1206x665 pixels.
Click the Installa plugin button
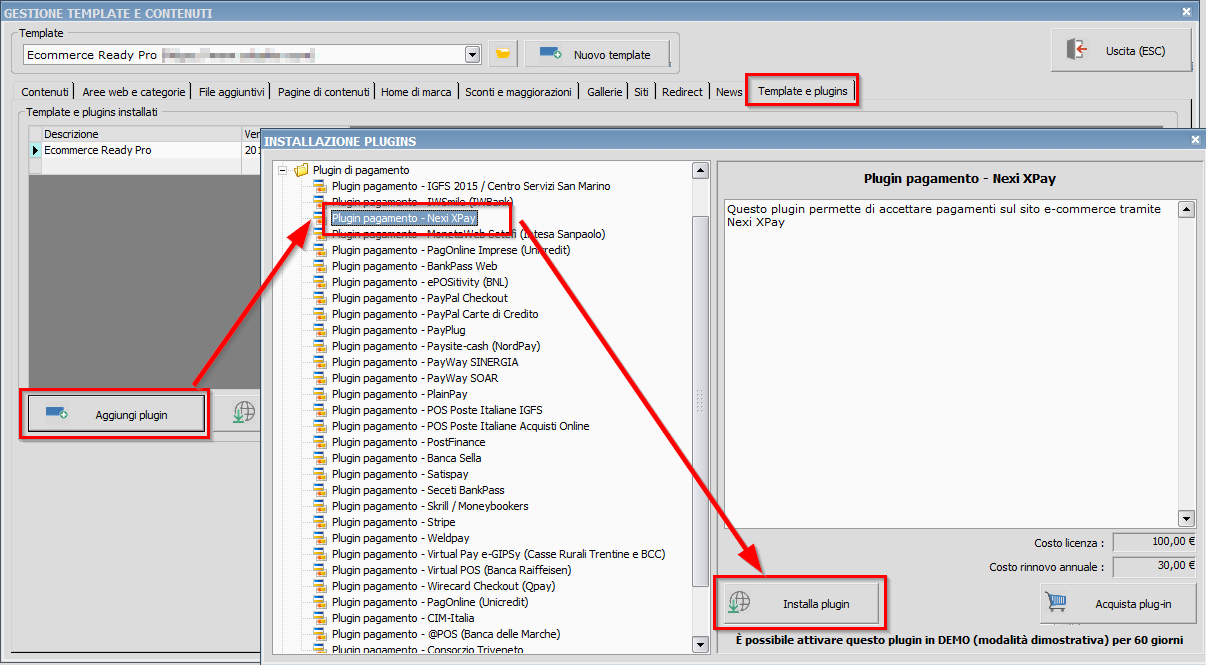pyautogui.click(x=799, y=604)
